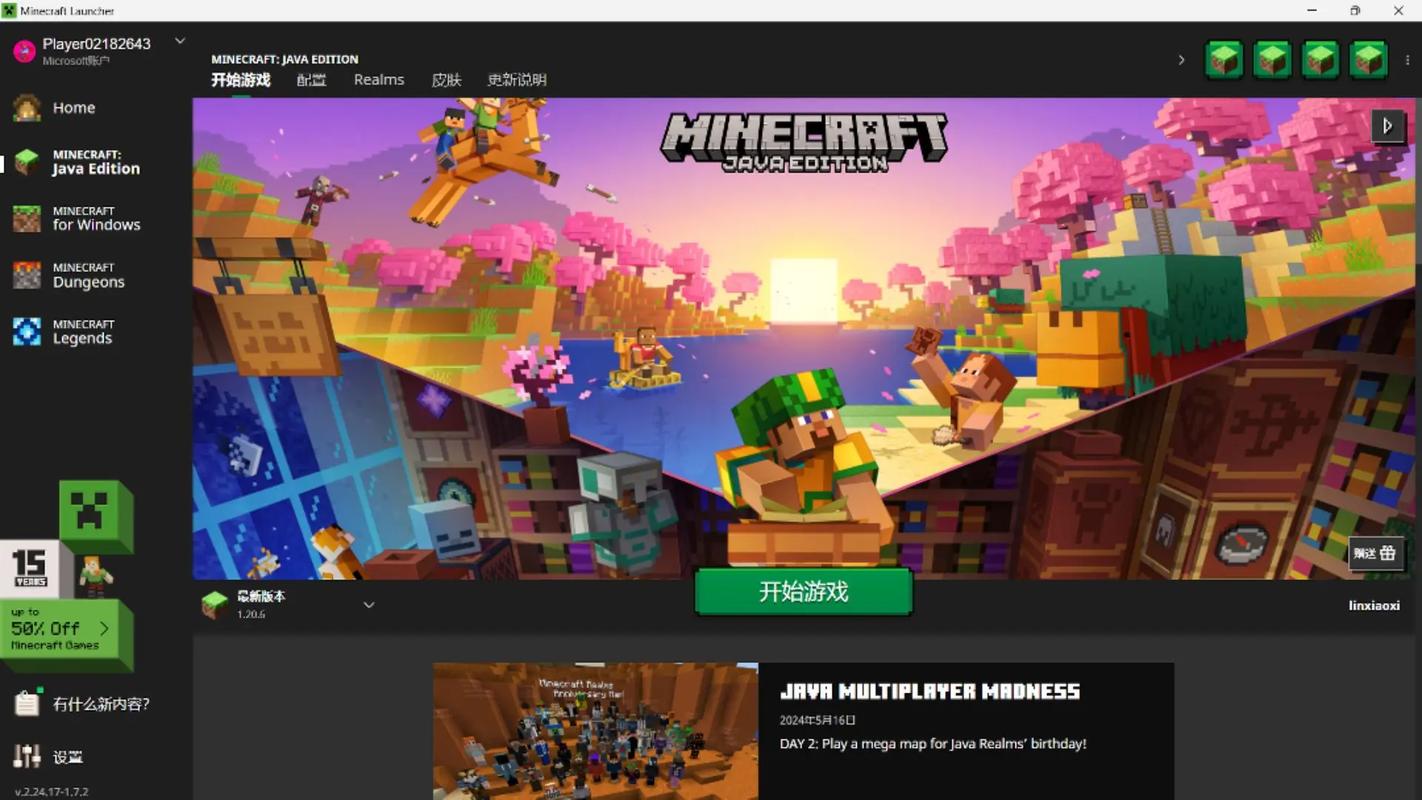Open Java Multiplayer Madness news thumbnail
This screenshot has height=800, width=1422.
pyautogui.click(x=595, y=731)
